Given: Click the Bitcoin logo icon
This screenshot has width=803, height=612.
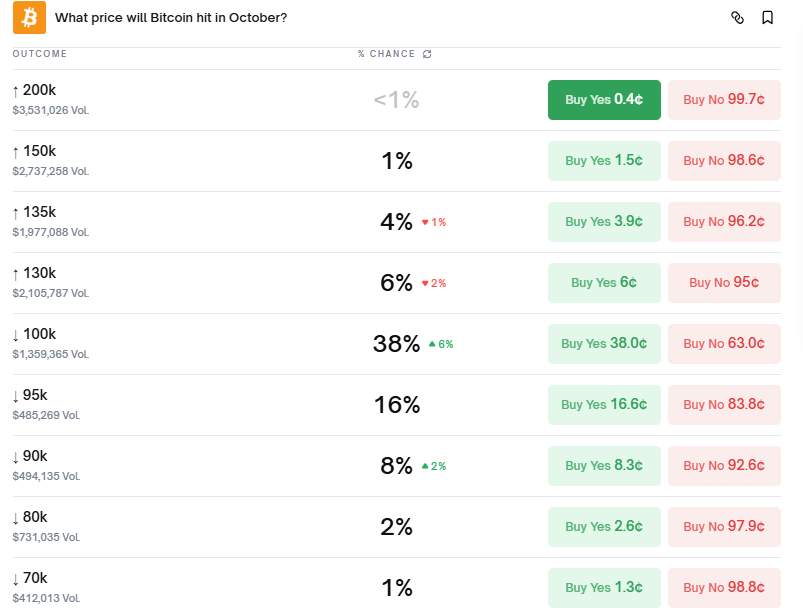Looking at the screenshot, I should pyautogui.click(x=29, y=18).
